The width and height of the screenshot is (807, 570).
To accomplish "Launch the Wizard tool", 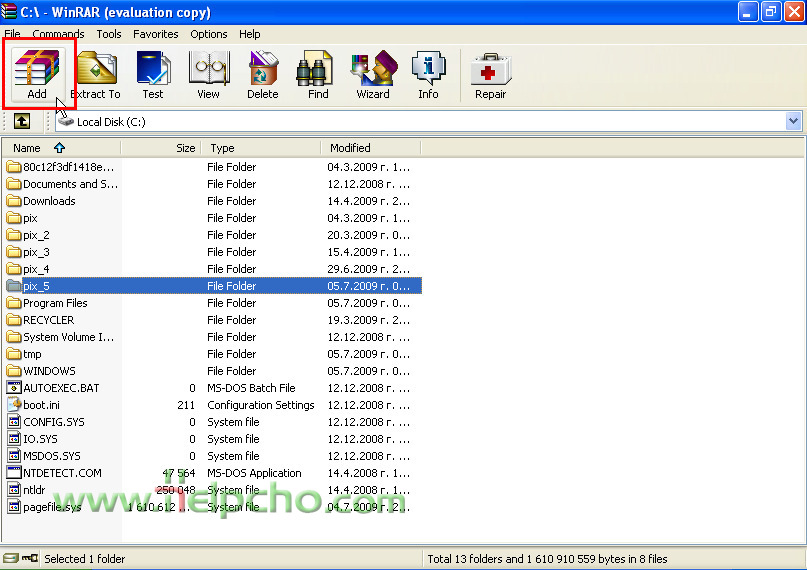I will (x=373, y=75).
